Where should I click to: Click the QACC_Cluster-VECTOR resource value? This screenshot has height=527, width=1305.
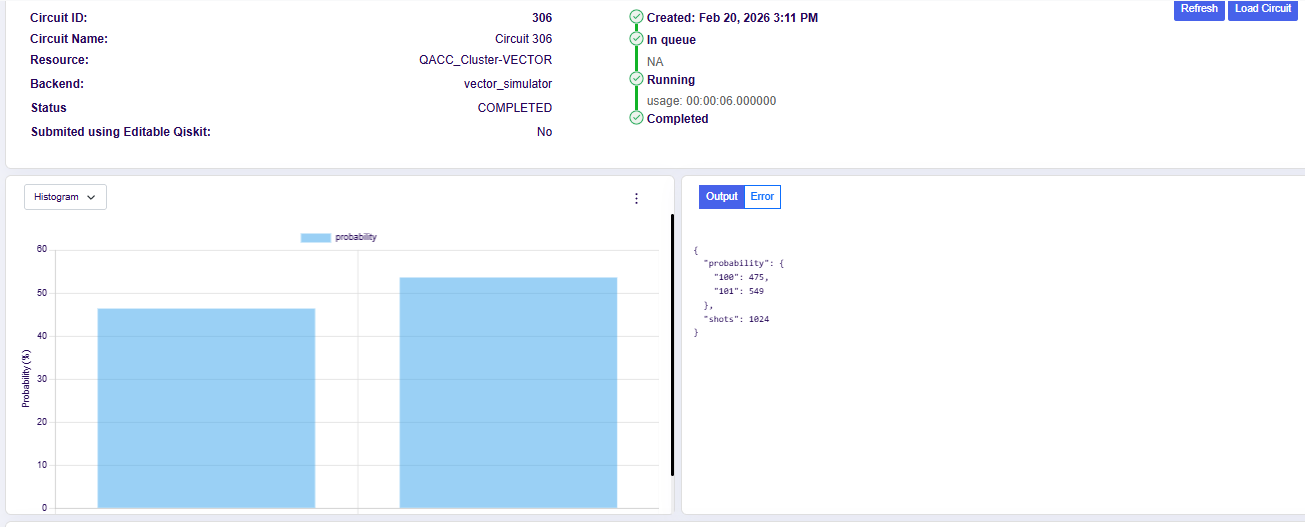point(485,60)
